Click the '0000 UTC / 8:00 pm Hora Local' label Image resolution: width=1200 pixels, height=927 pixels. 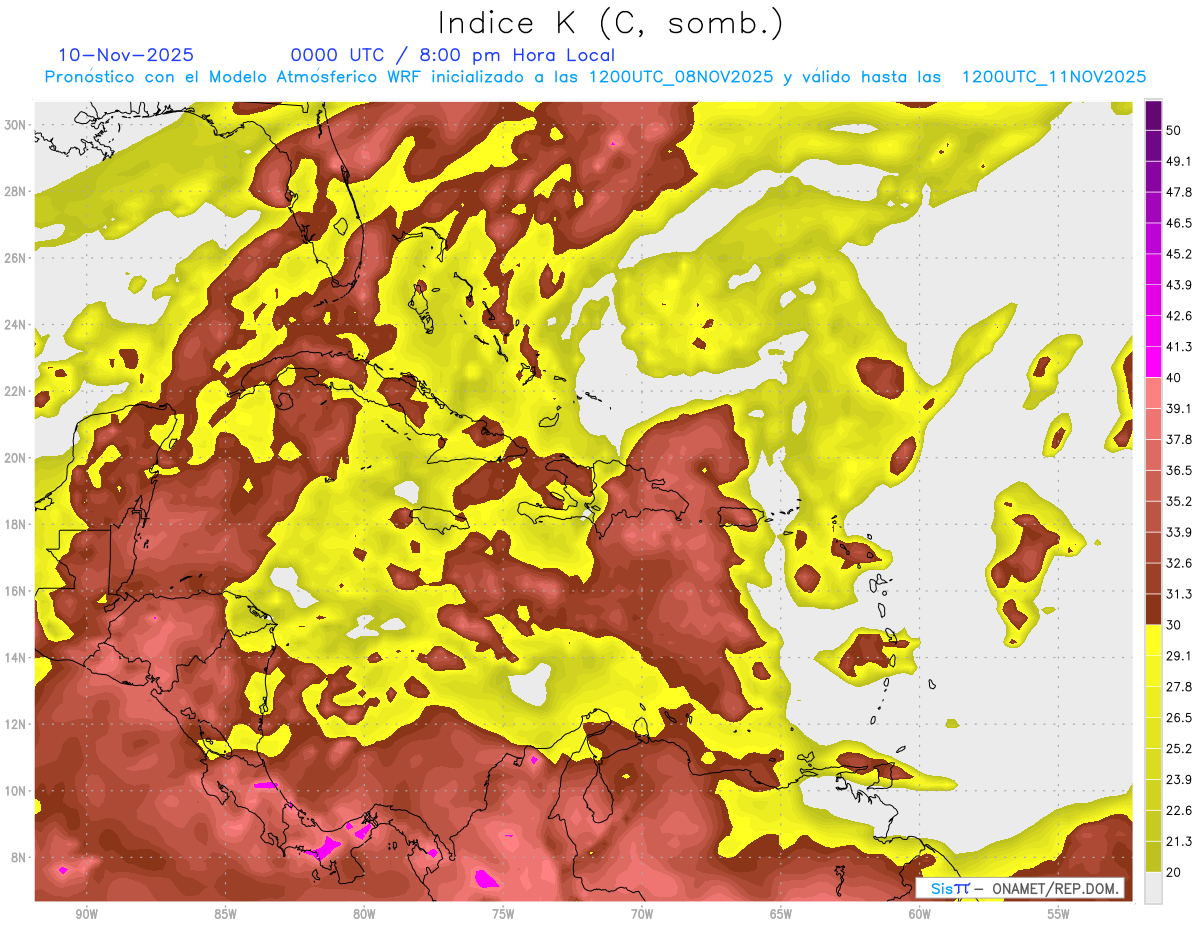[452, 55]
